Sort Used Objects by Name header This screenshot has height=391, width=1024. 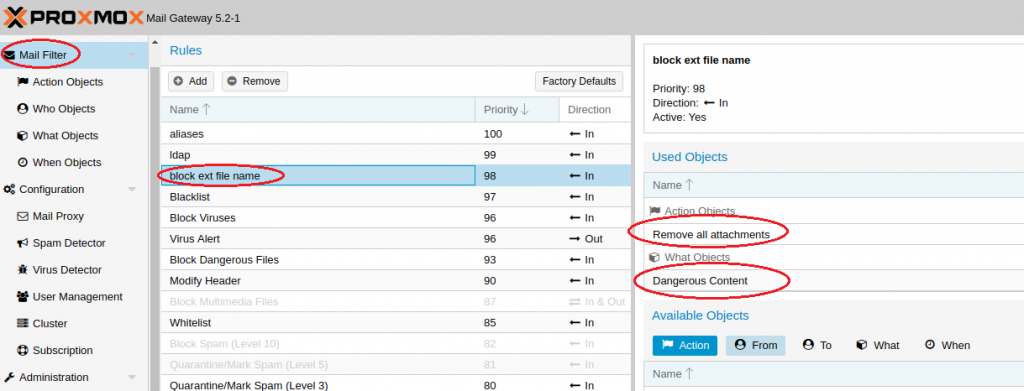click(833, 185)
